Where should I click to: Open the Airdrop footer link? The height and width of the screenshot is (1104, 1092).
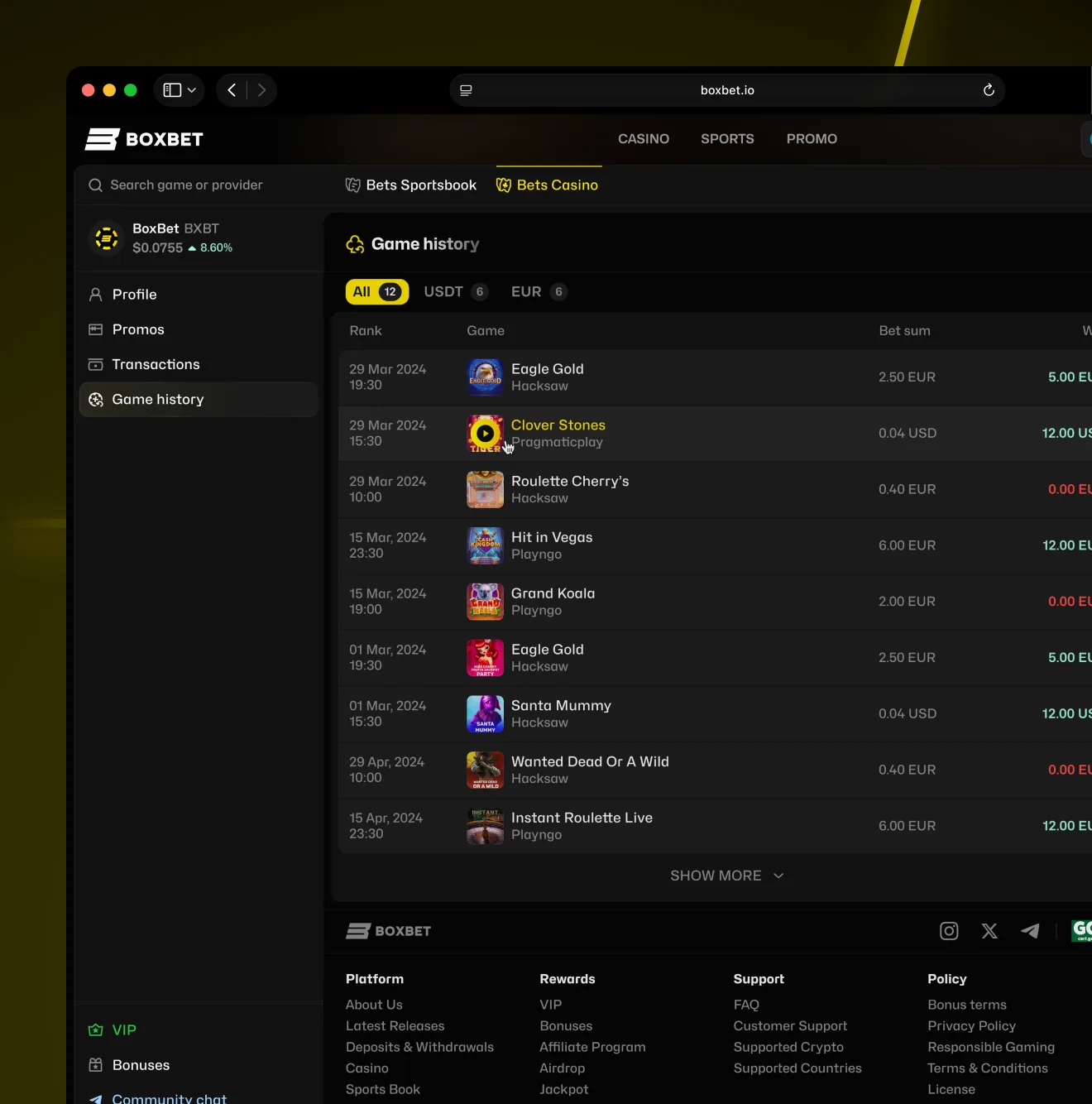[x=562, y=1068]
